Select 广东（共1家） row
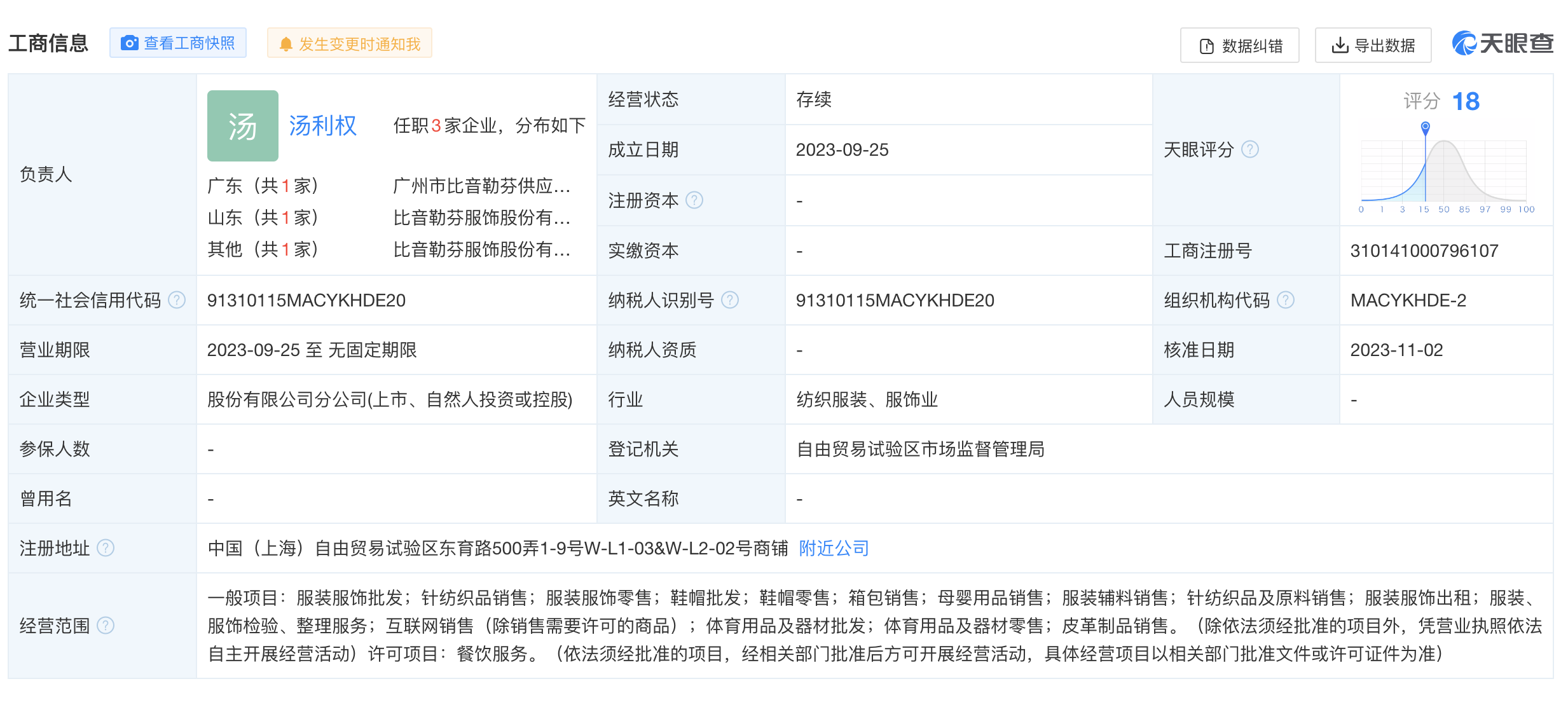Image resolution: width=1568 pixels, height=707 pixels. (x=263, y=186)
